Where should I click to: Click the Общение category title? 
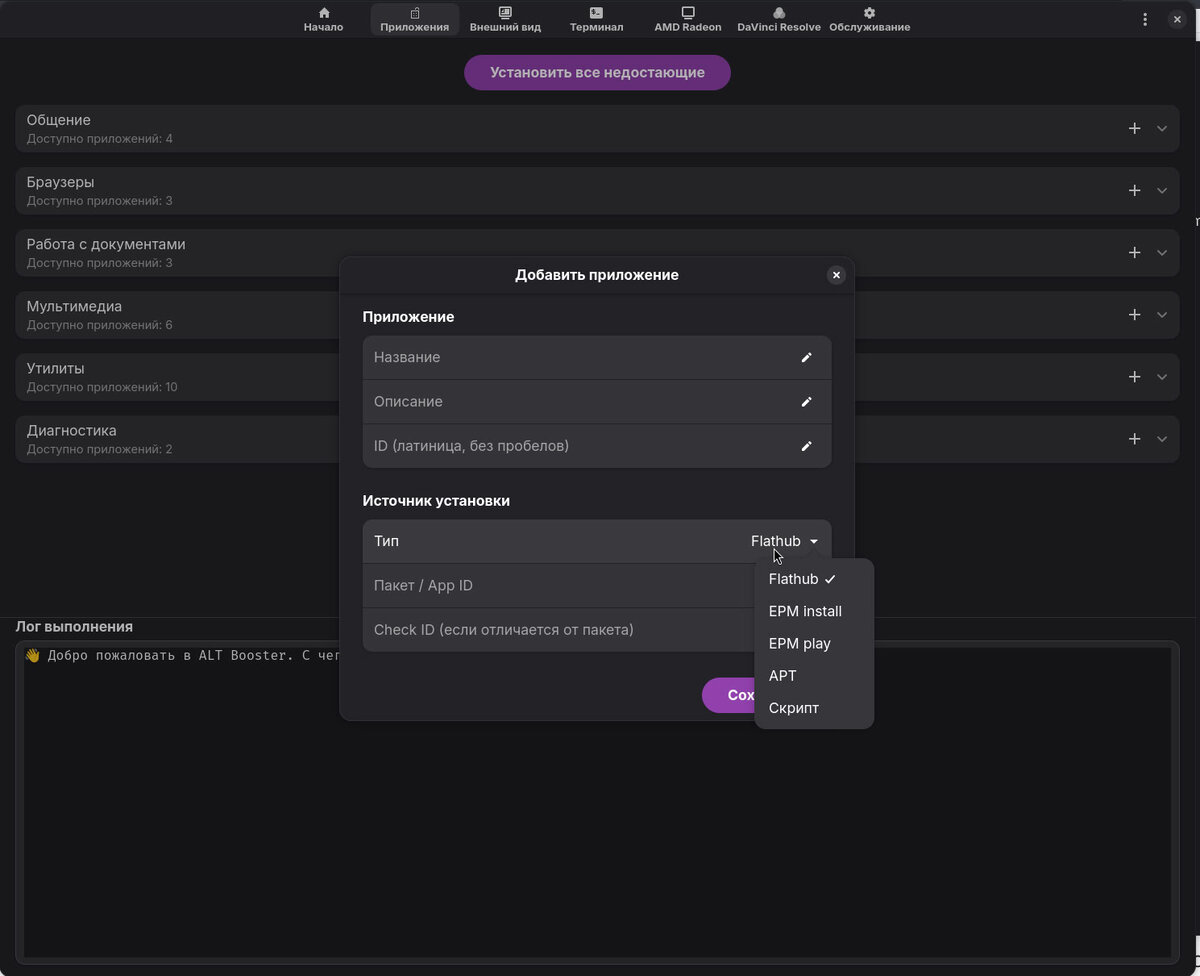pyautogui.click(x=59, y=120)
